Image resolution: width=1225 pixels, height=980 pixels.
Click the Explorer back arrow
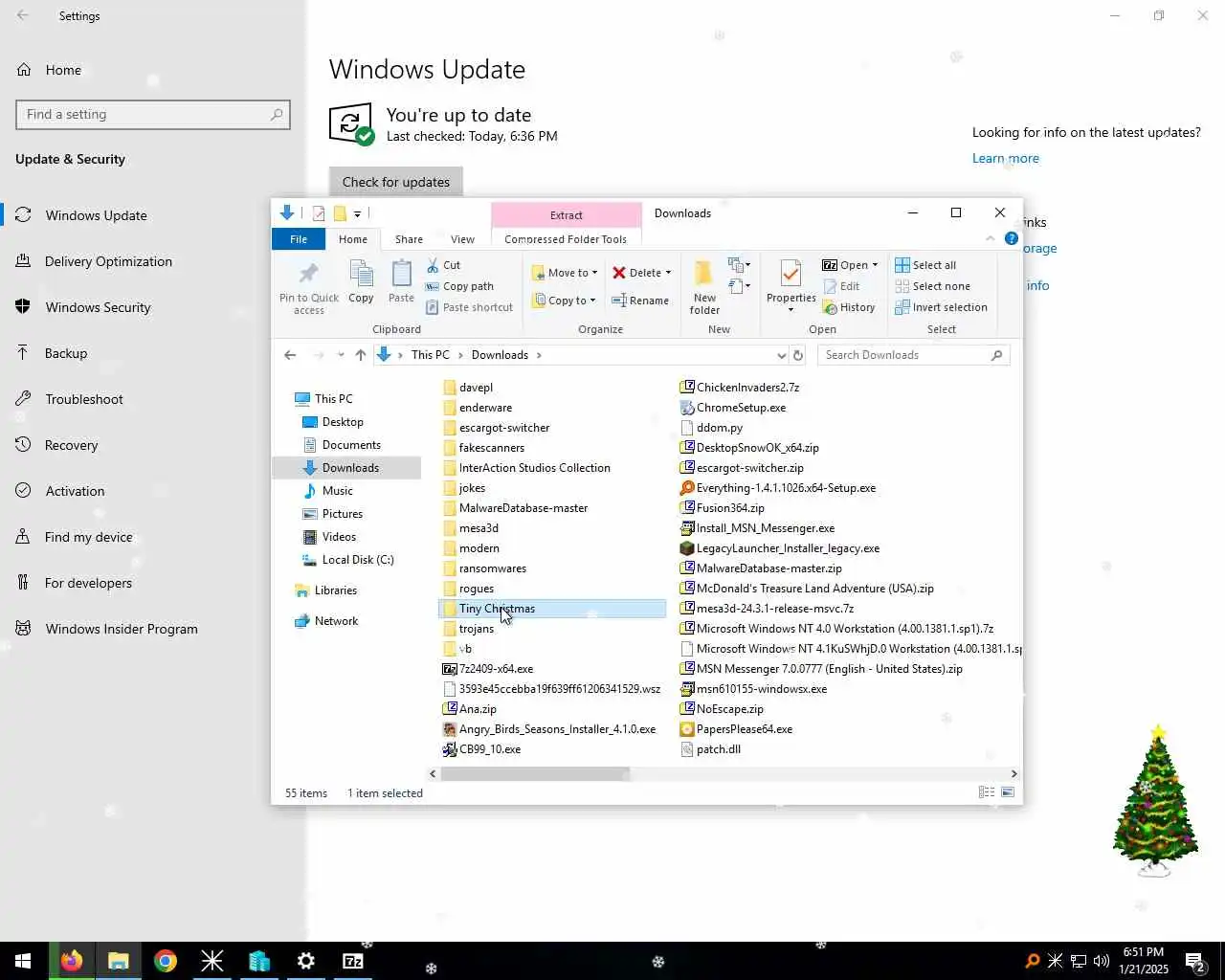tap(290, 355)
